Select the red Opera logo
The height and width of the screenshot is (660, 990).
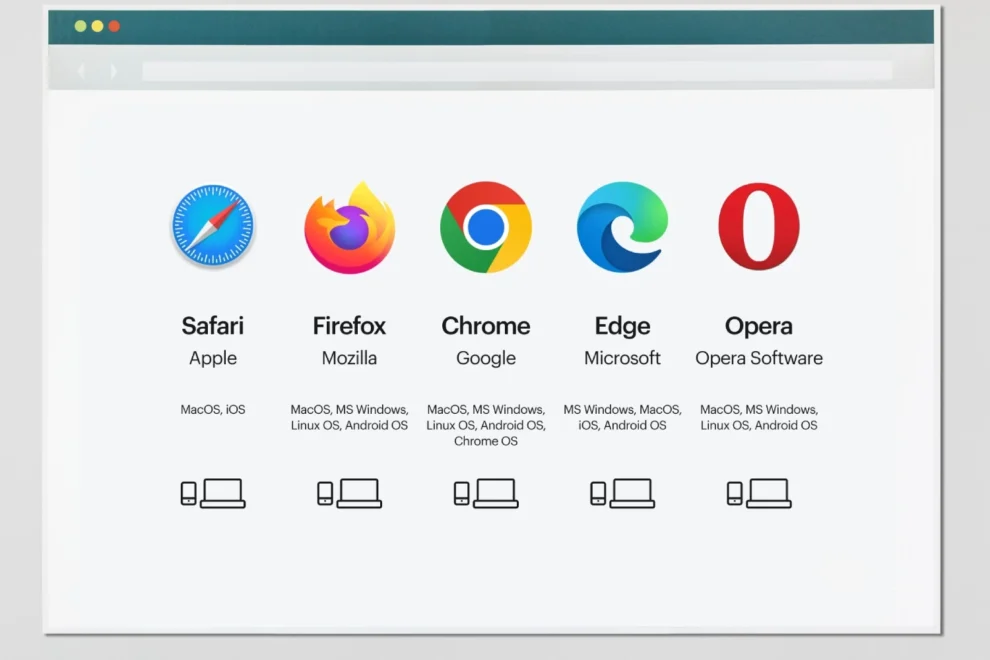tap(759, 227)
